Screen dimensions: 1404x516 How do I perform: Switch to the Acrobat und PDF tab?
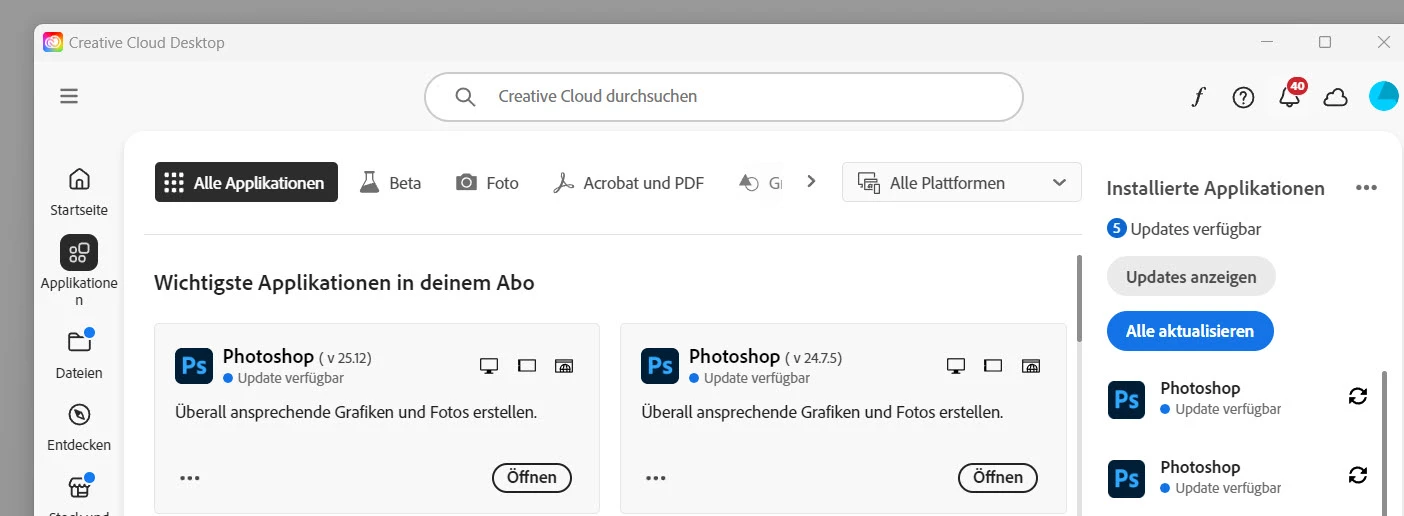(x=629, y=183)
